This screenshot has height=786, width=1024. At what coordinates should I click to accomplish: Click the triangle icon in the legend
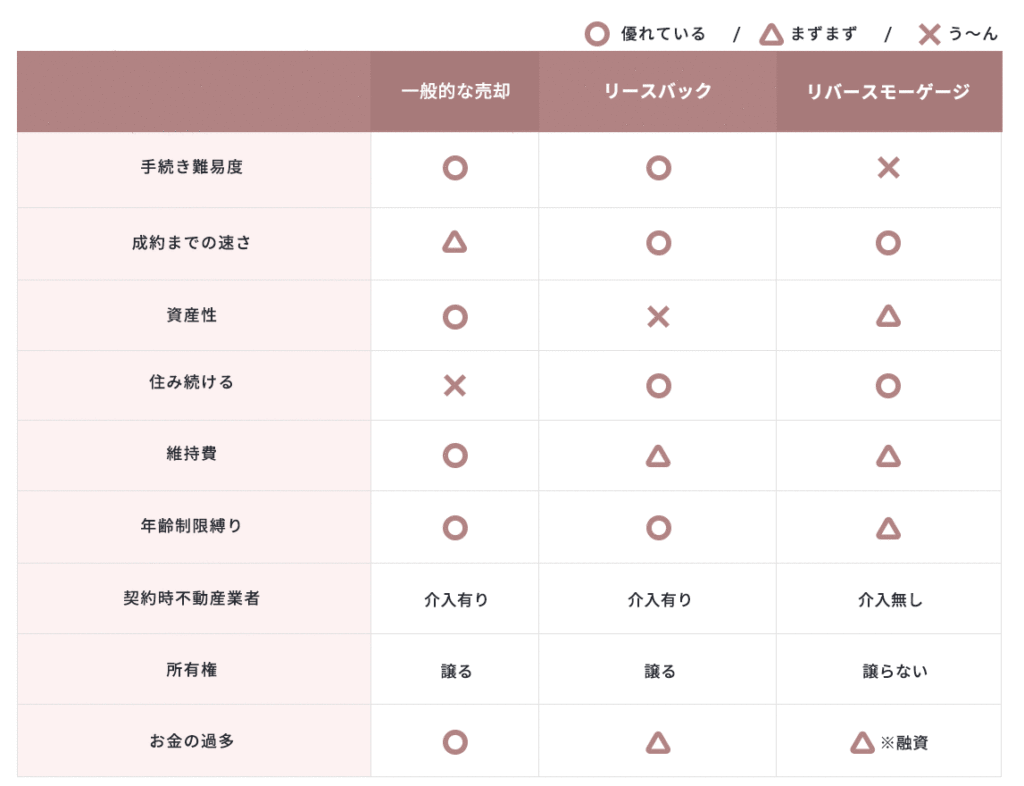tap(771, 35)
